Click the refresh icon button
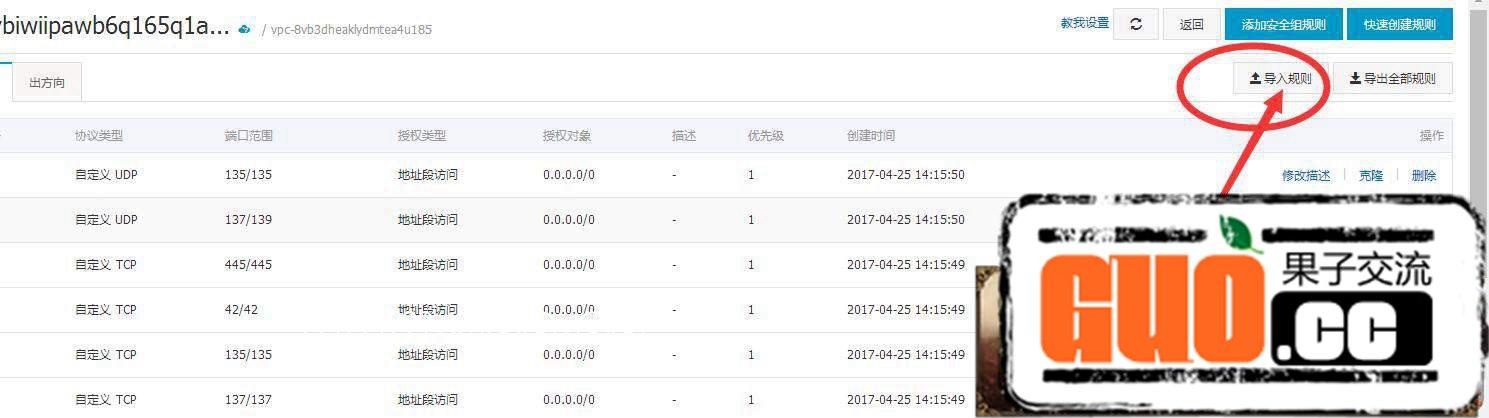This screenshot has width=1489, height=418. click(x=1135, y=24)
